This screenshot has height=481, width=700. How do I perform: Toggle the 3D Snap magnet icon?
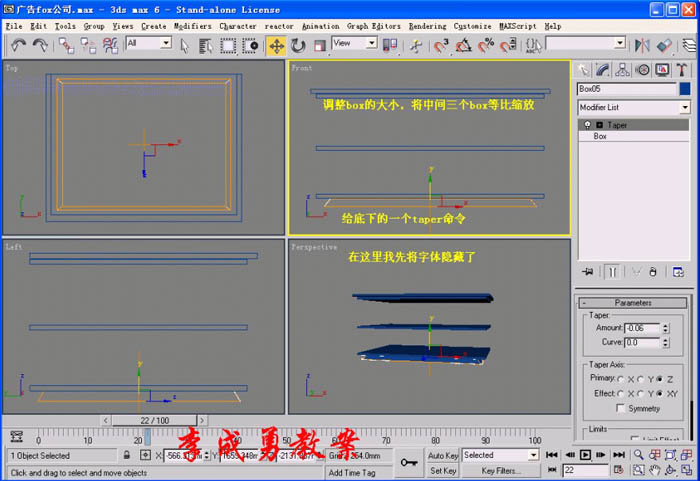coord(441,46)
